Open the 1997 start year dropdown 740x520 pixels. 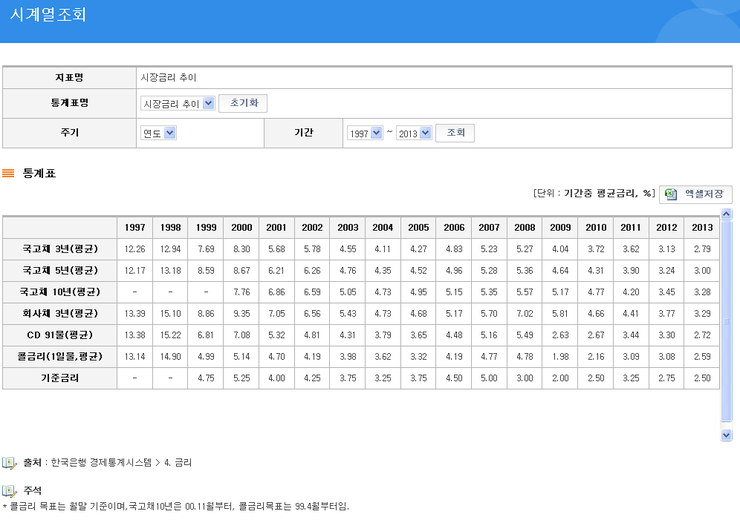point(365,133)
